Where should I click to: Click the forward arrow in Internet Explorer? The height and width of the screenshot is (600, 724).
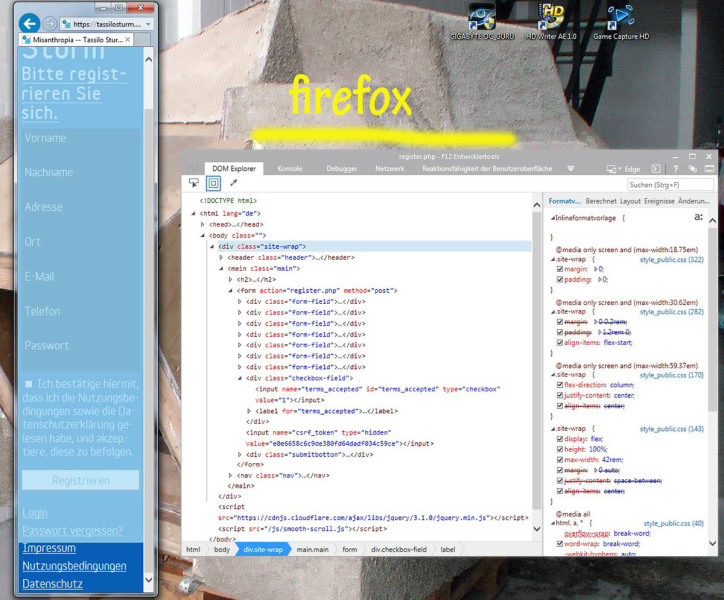click(49, 24)
